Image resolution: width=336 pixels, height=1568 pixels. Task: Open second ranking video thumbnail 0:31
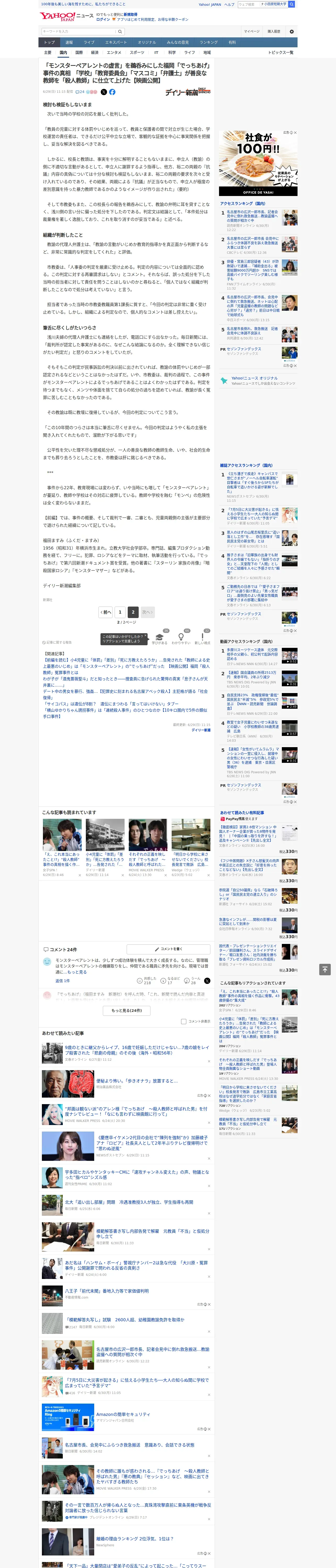click(290, 678)
